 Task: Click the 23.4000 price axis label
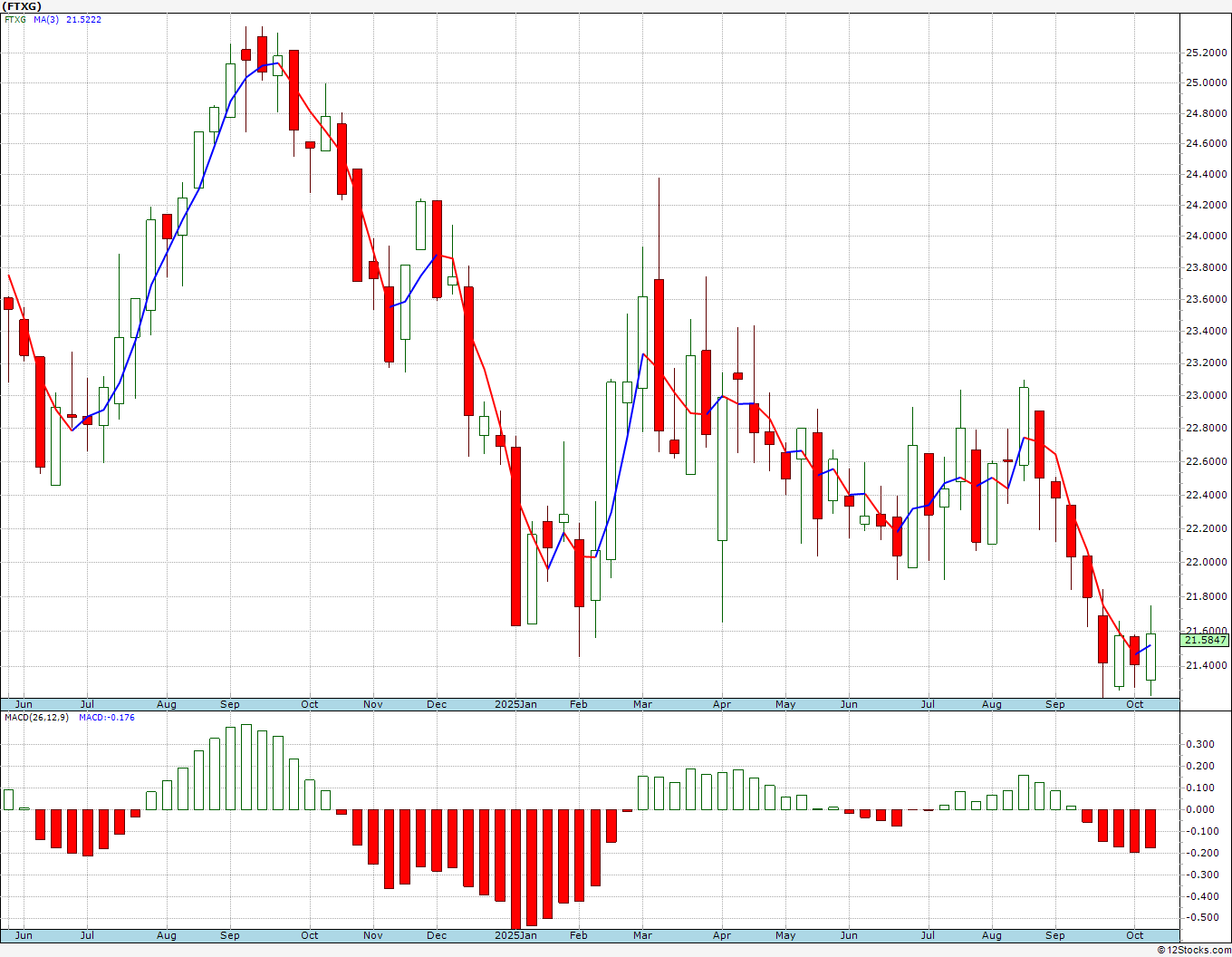1206,332
